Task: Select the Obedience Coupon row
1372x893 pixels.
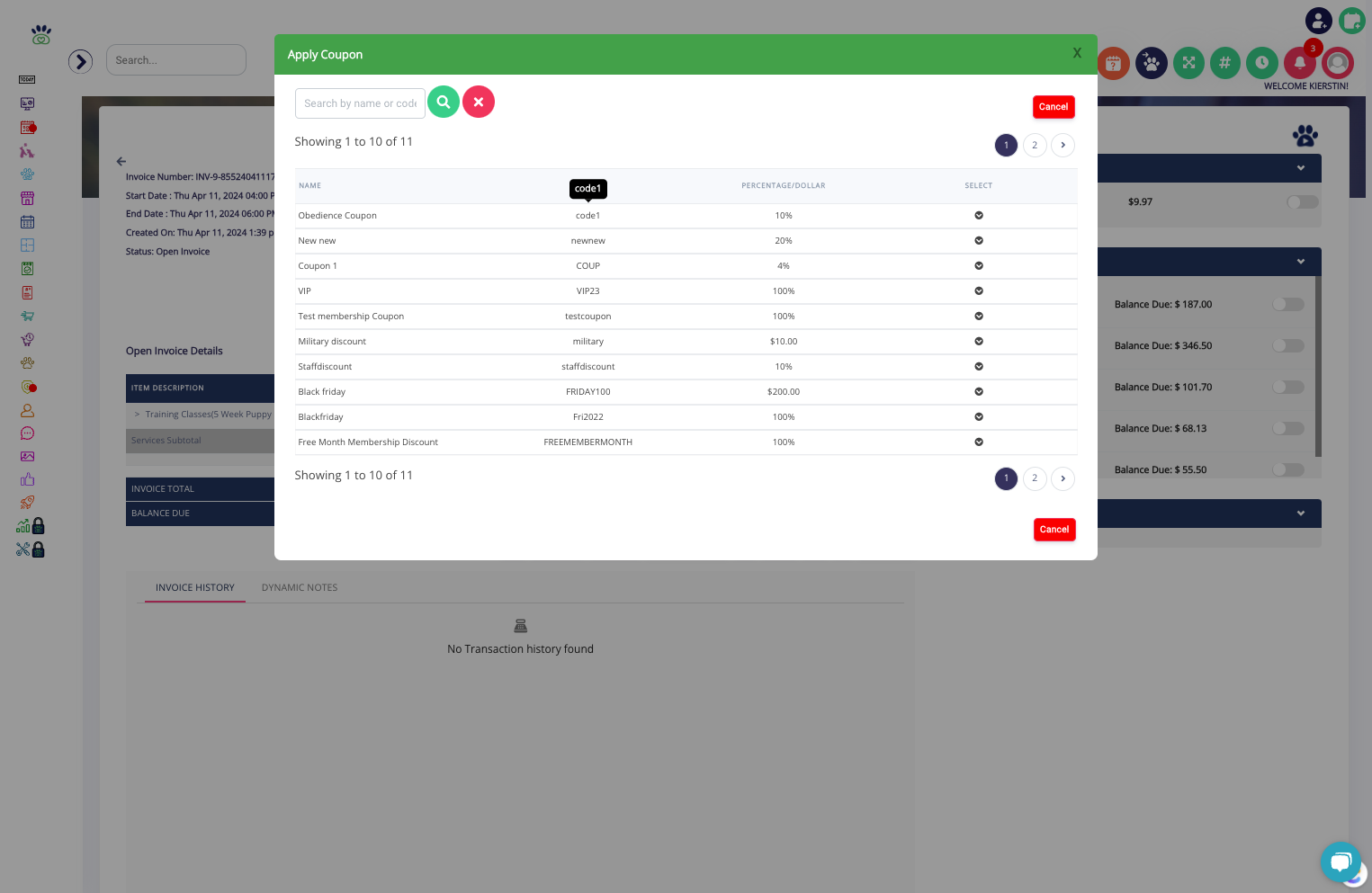Action: pos(979,216)
